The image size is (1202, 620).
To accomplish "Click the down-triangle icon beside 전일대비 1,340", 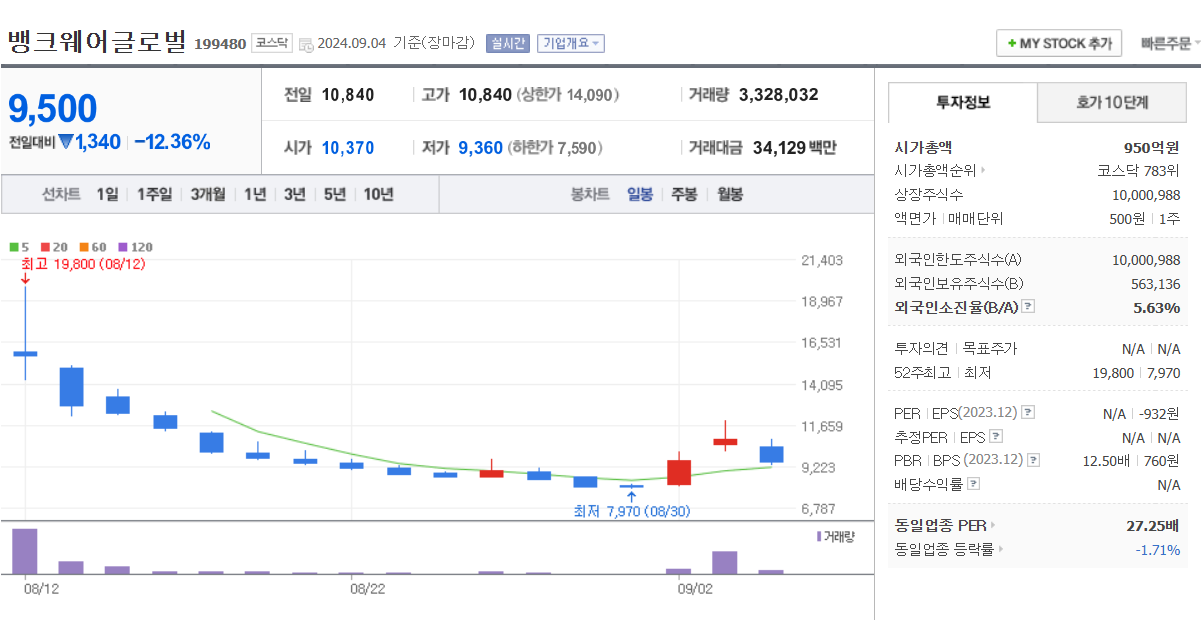I will point(66,142).
